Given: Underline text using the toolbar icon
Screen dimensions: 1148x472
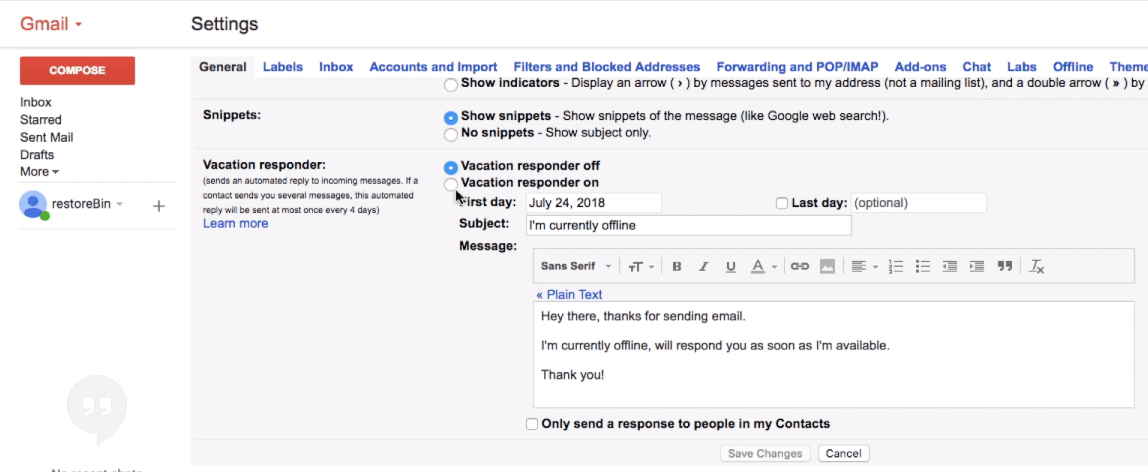Looking at the screenshot, I should pyautogui.click(x=730, y=266).
